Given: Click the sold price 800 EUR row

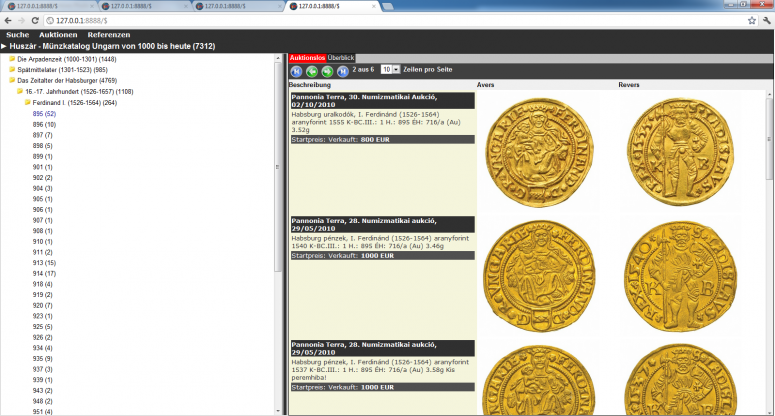Looking at the screenshot, I should pos(382,140).
